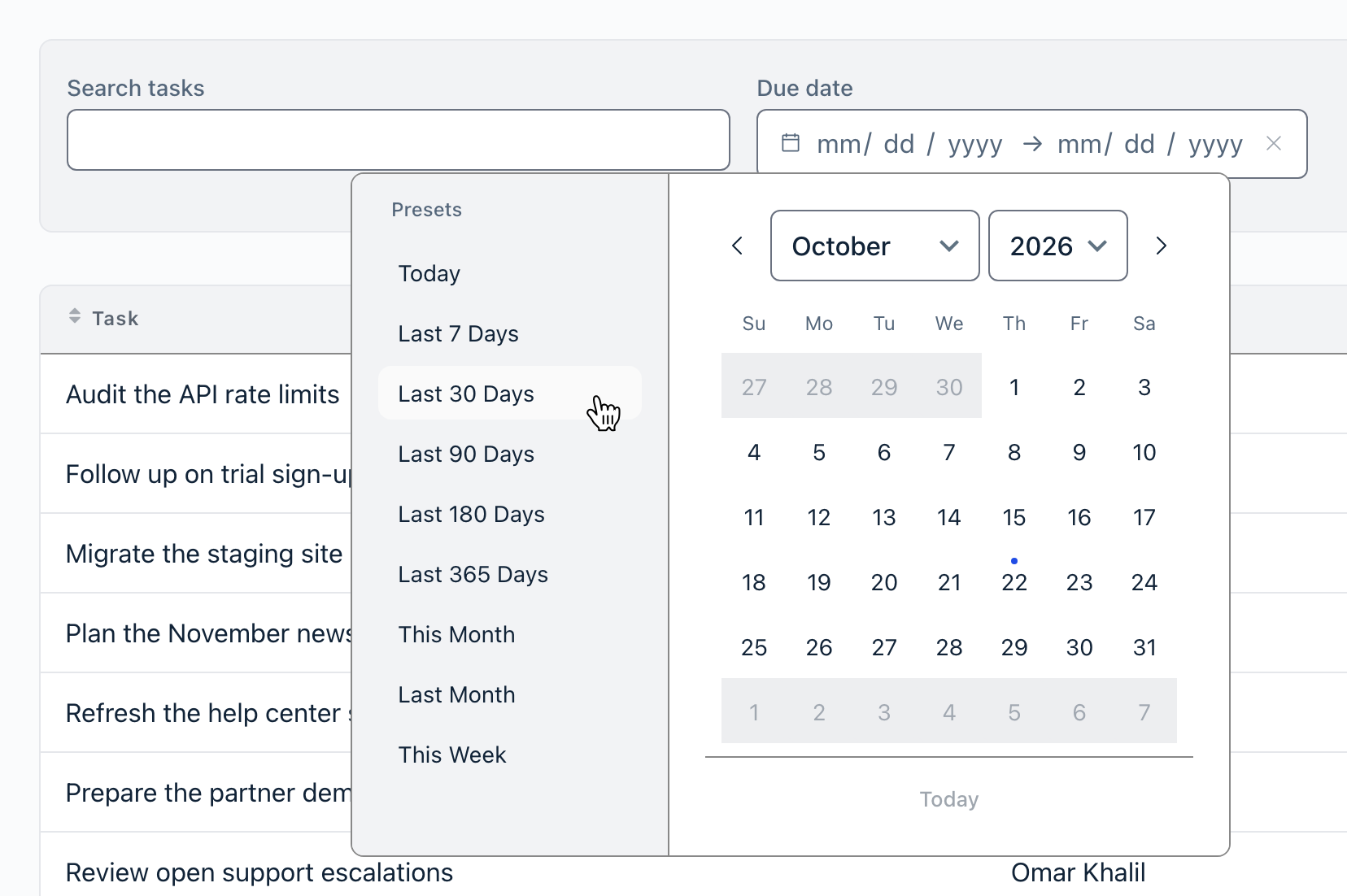Go to next month with right chevron

(x=1161, y=246)
